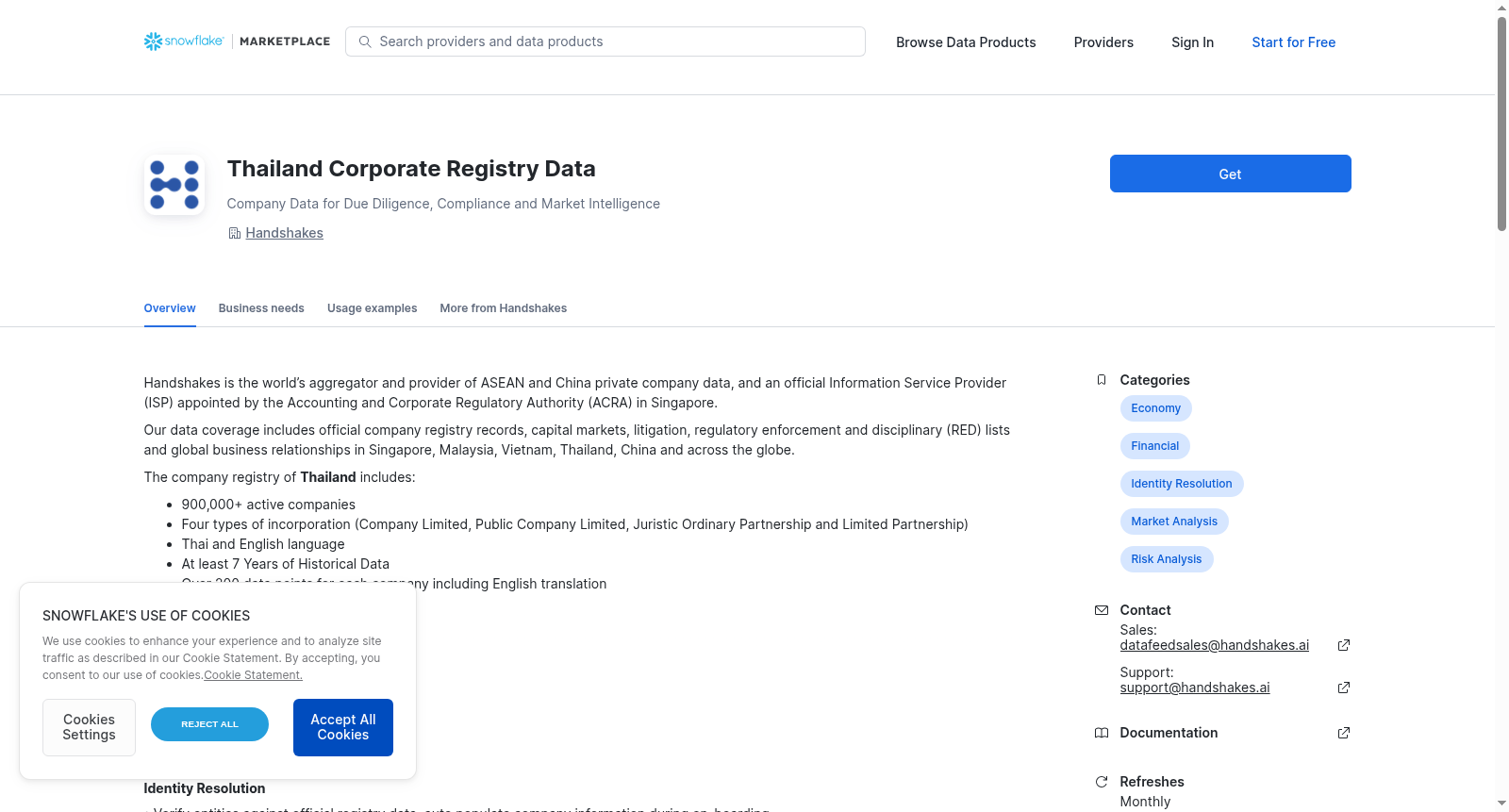Open the Cookie Statement link
The width and height of the screenshot is (1509, 812).
click(x=253, y=675)
